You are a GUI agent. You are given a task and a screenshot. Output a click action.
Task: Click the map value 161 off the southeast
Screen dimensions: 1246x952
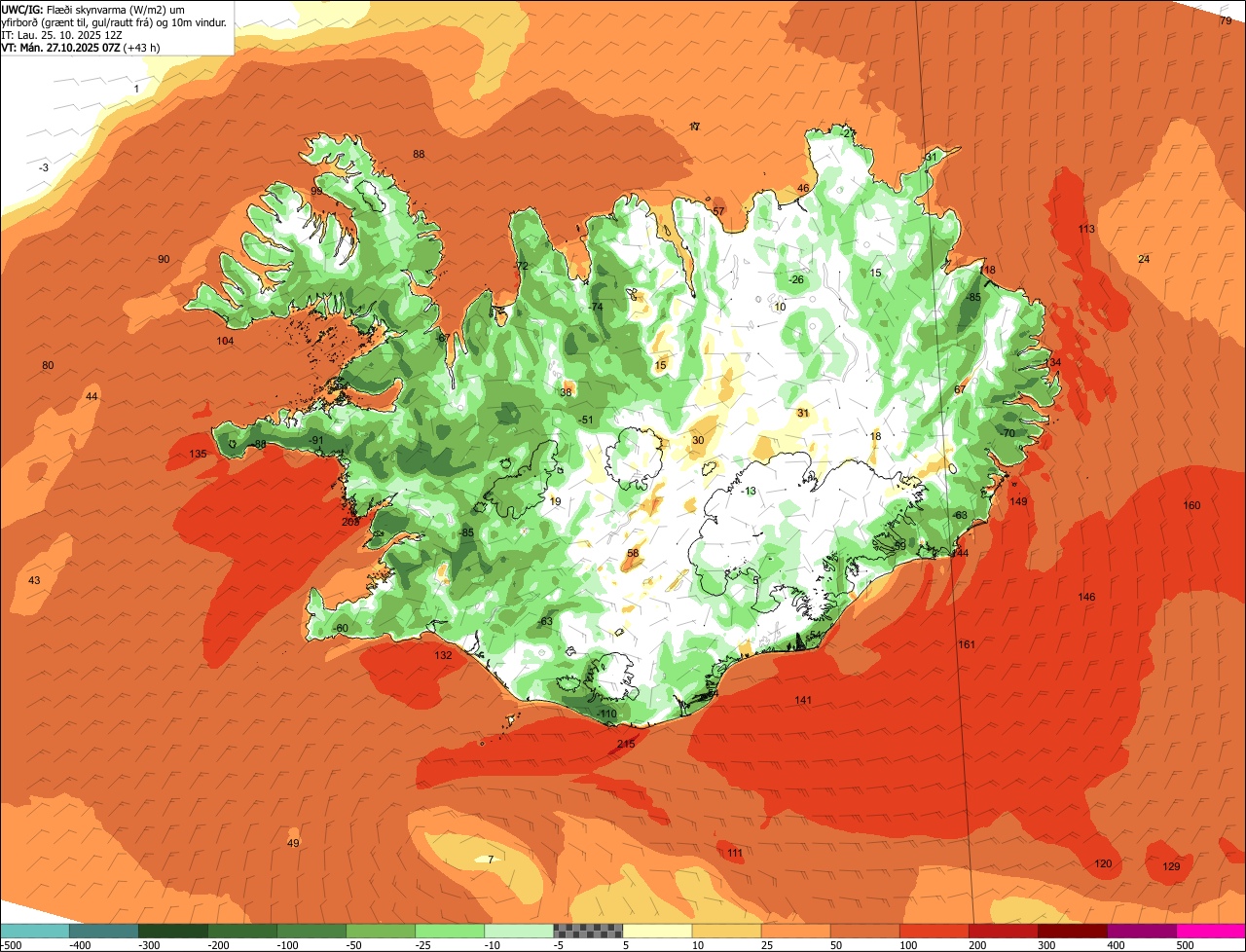(x=967, y=644)
